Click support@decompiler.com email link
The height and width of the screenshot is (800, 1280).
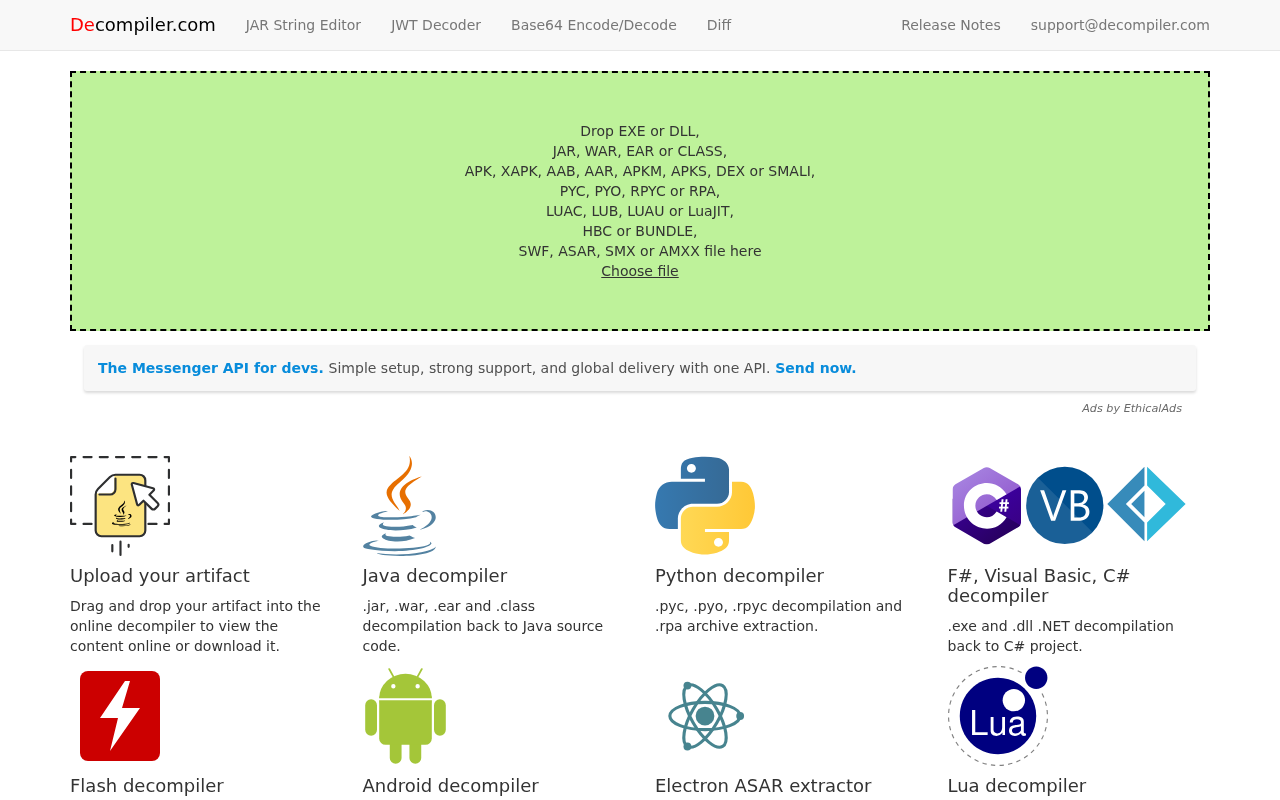click(x=1120, y=25)
